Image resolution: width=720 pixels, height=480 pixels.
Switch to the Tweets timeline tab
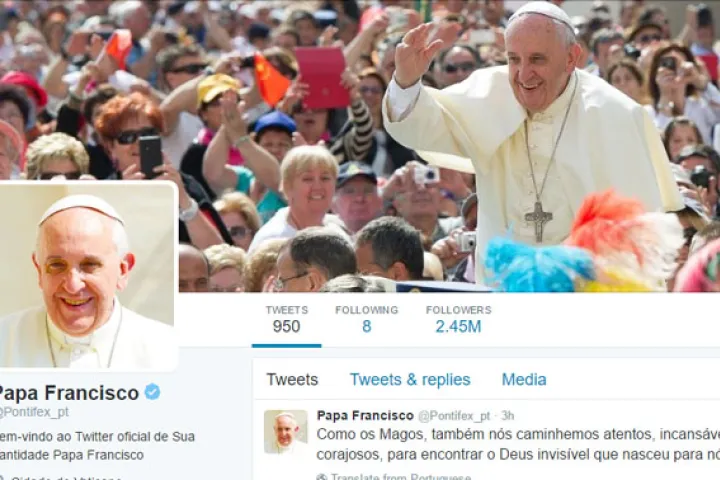point(292,379)
